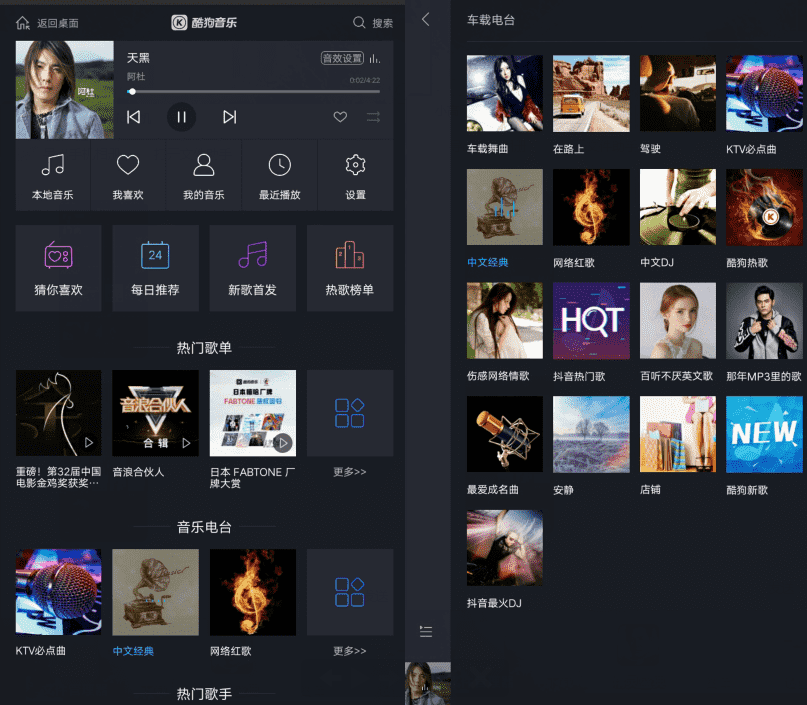
Task: Open the playlist queue icon
Action: [426, 631]
